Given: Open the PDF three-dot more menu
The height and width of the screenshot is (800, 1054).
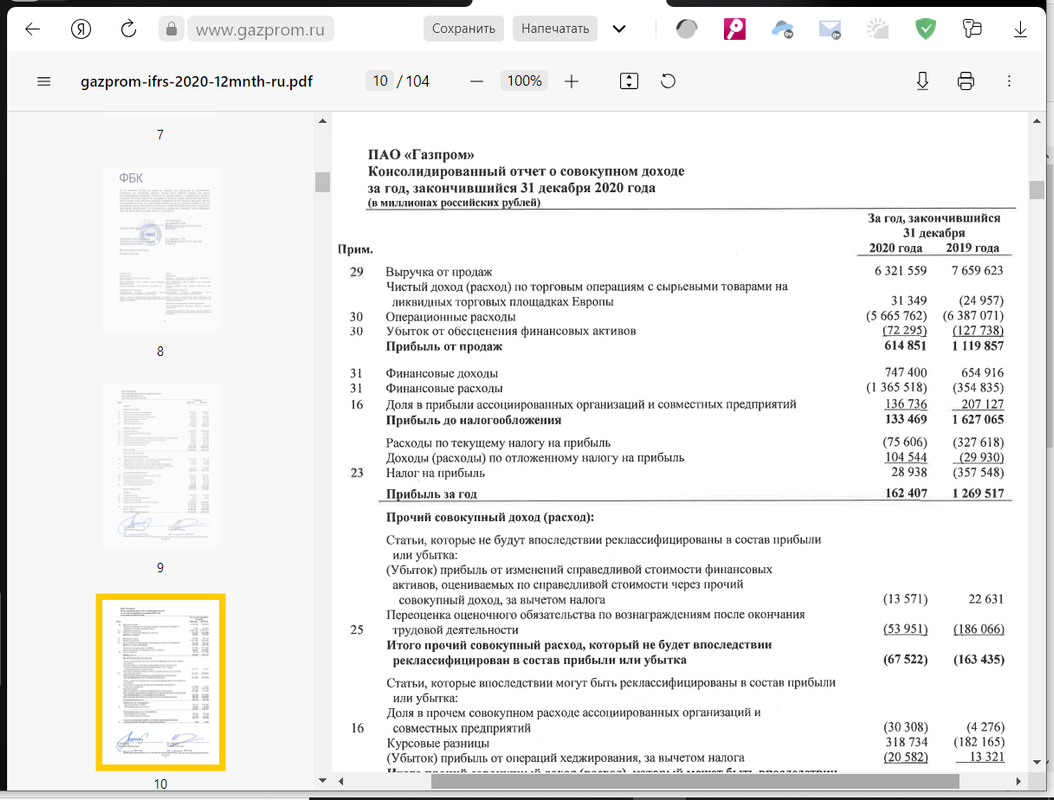Looking at the screenshot, I should pos(1009,81).
